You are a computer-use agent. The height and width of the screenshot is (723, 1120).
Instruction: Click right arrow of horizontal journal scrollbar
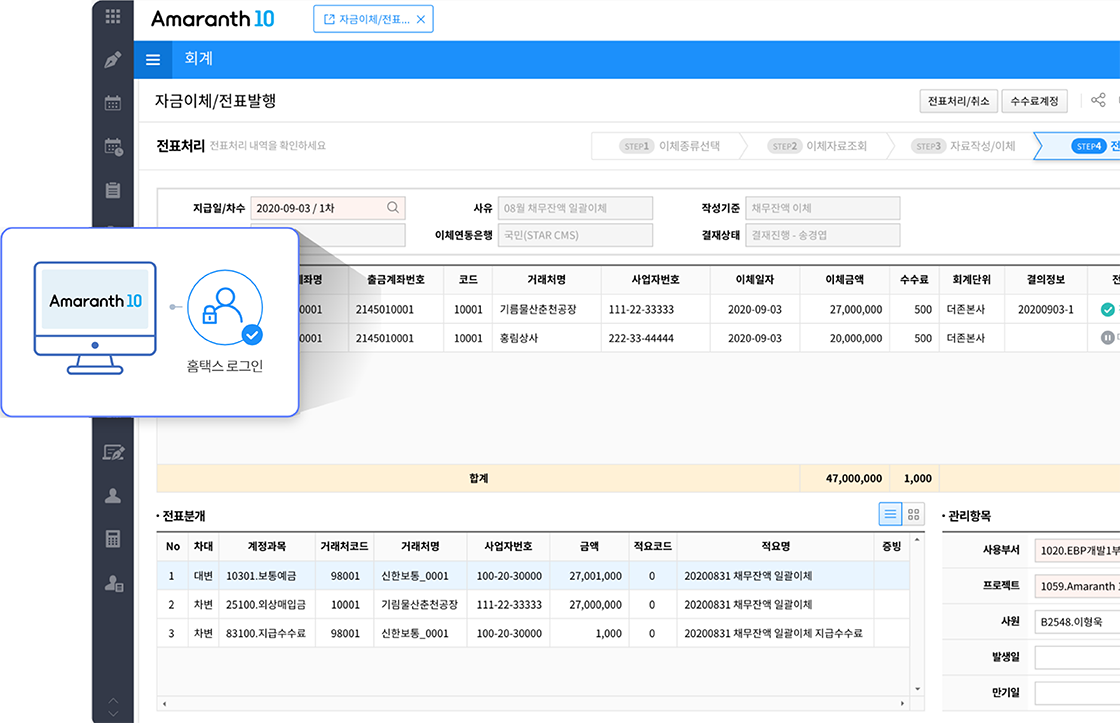coord(902,704)
